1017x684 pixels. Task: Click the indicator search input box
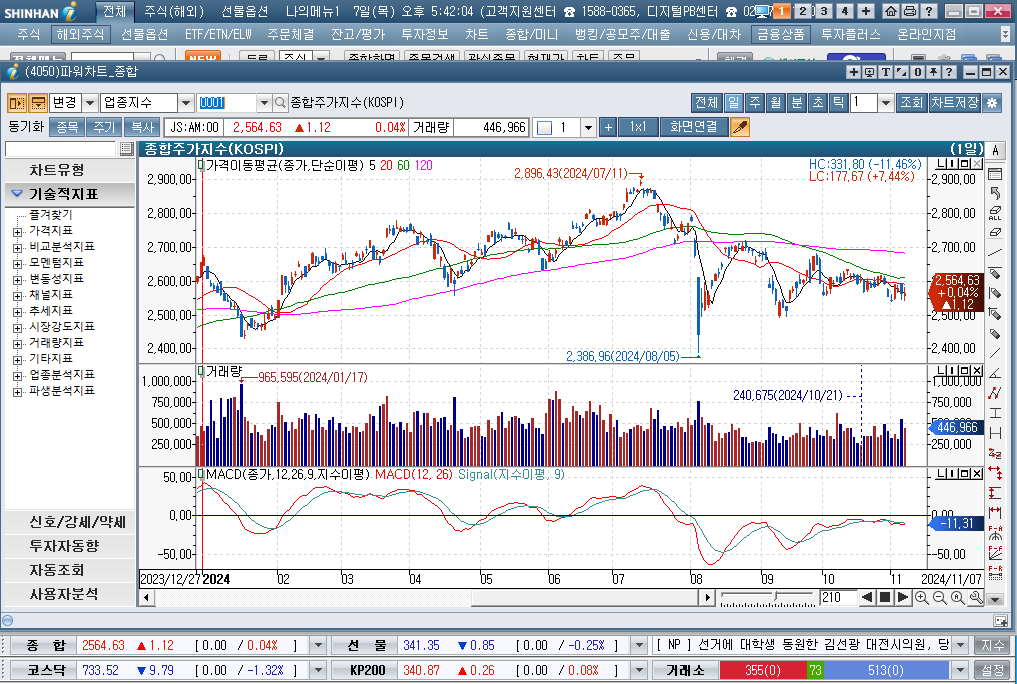tap(60, 149)
